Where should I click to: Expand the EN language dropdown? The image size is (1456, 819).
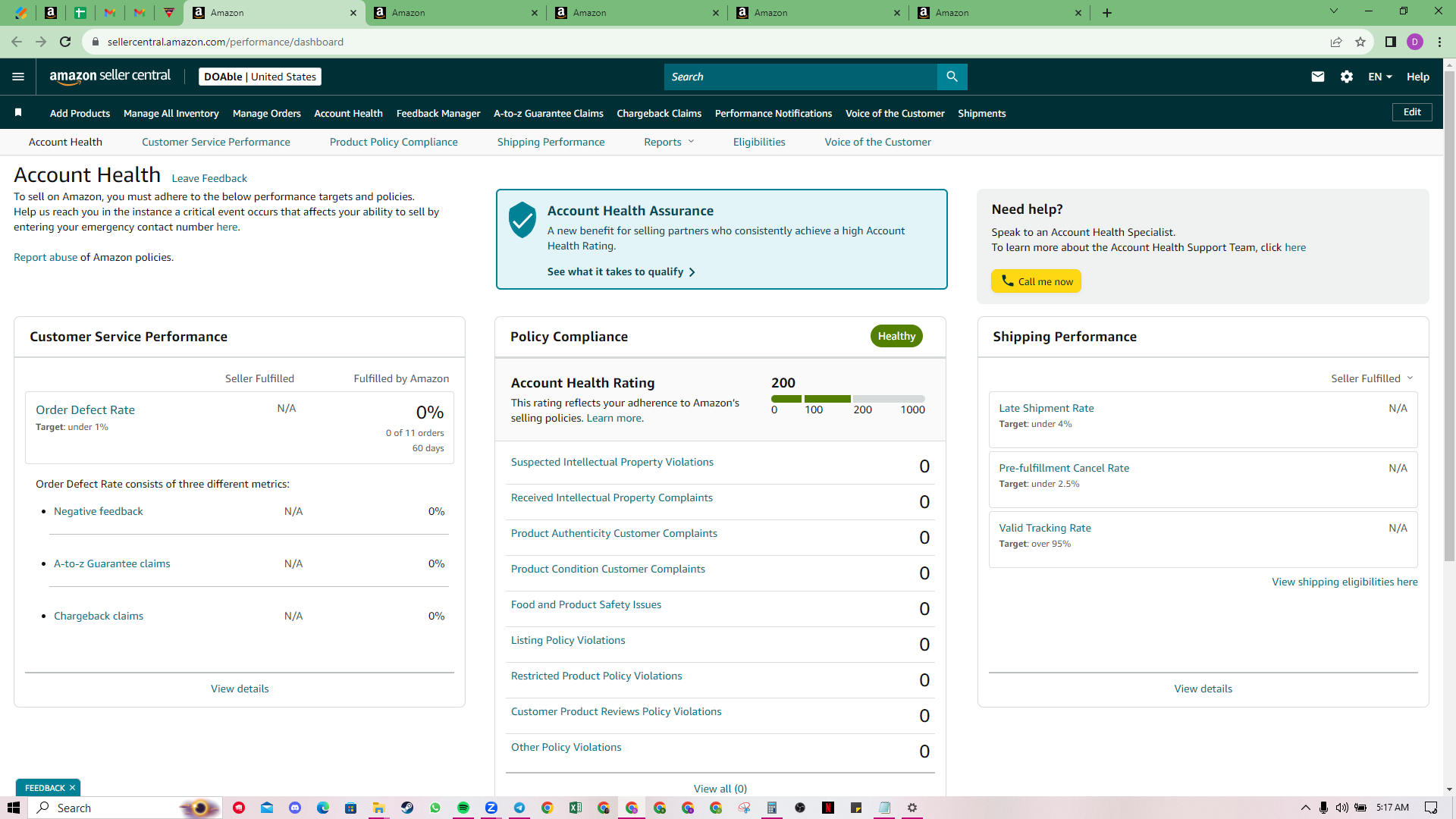click(1380, 77)
